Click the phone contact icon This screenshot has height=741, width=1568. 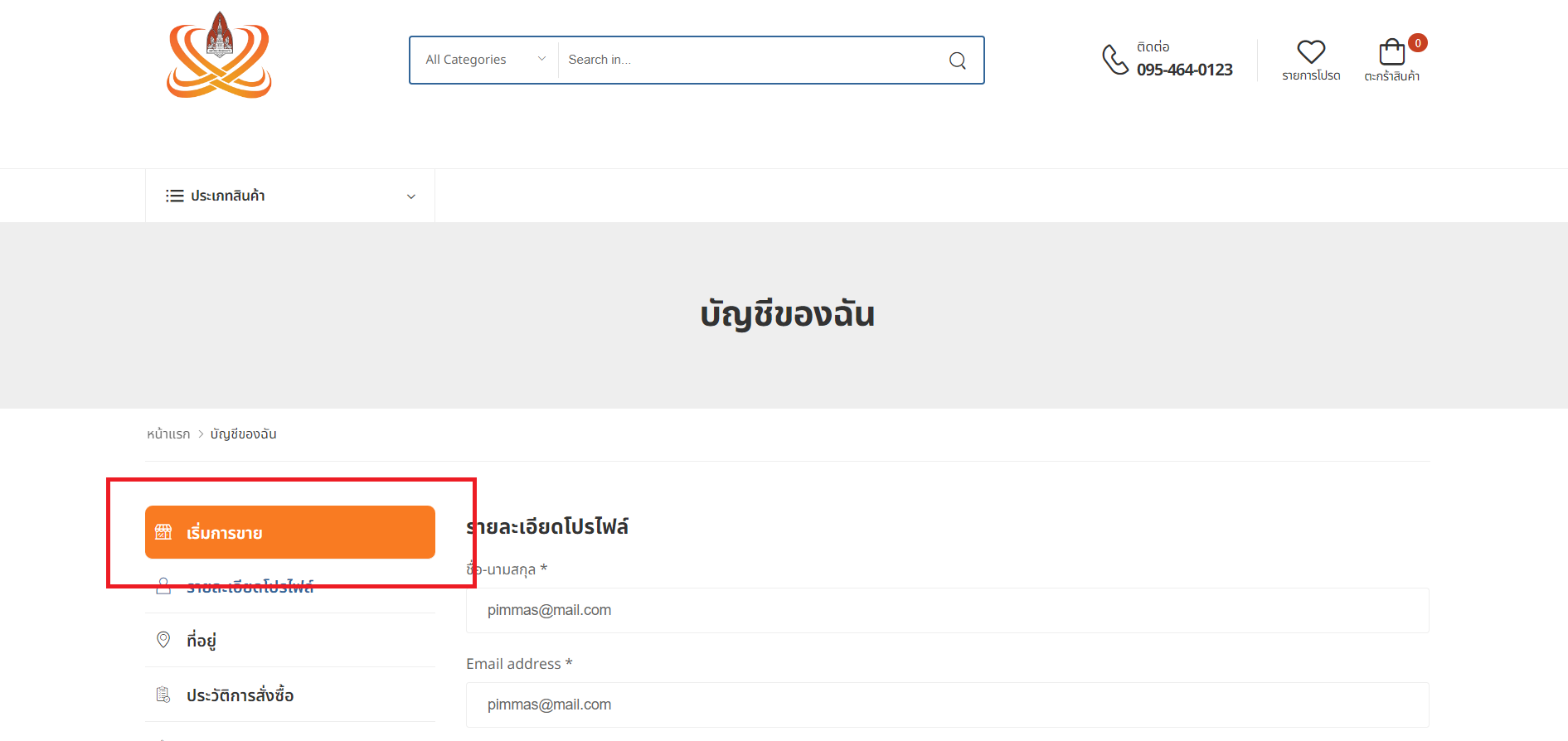pos(1114,60)
